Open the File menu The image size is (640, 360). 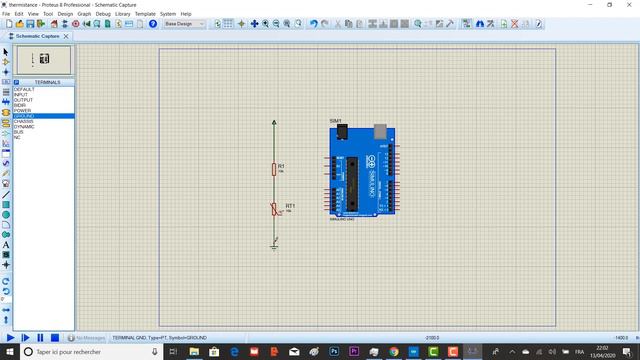coord(6,14)
